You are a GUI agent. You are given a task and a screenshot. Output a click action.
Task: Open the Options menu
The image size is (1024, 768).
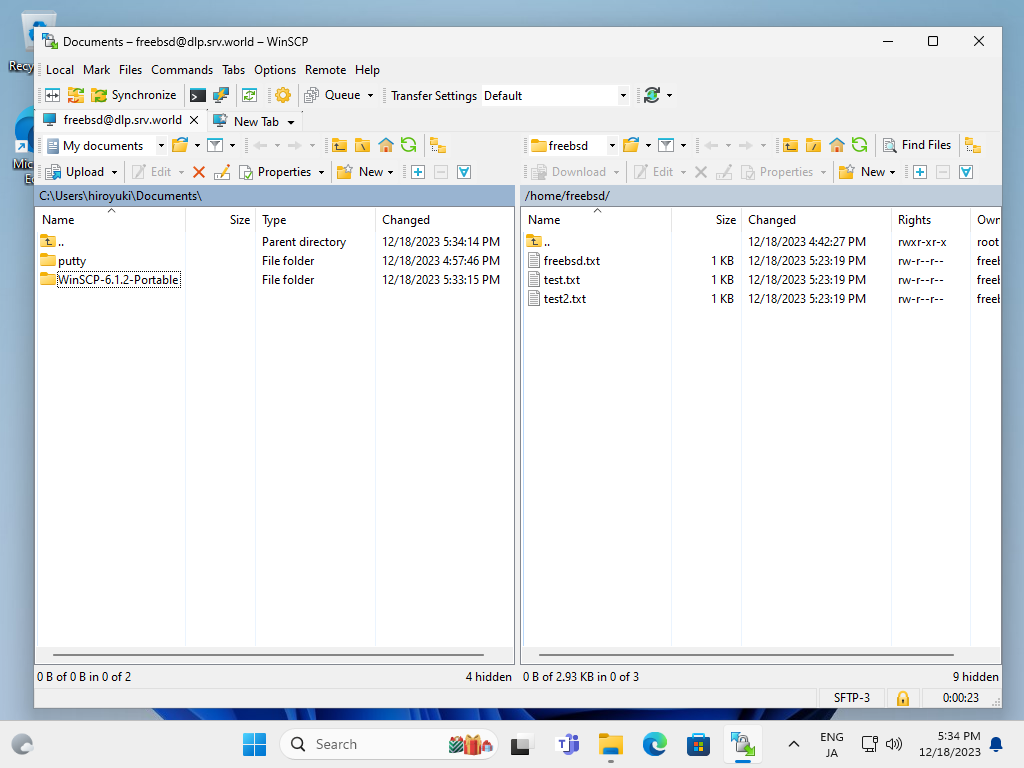coord(275,70)
